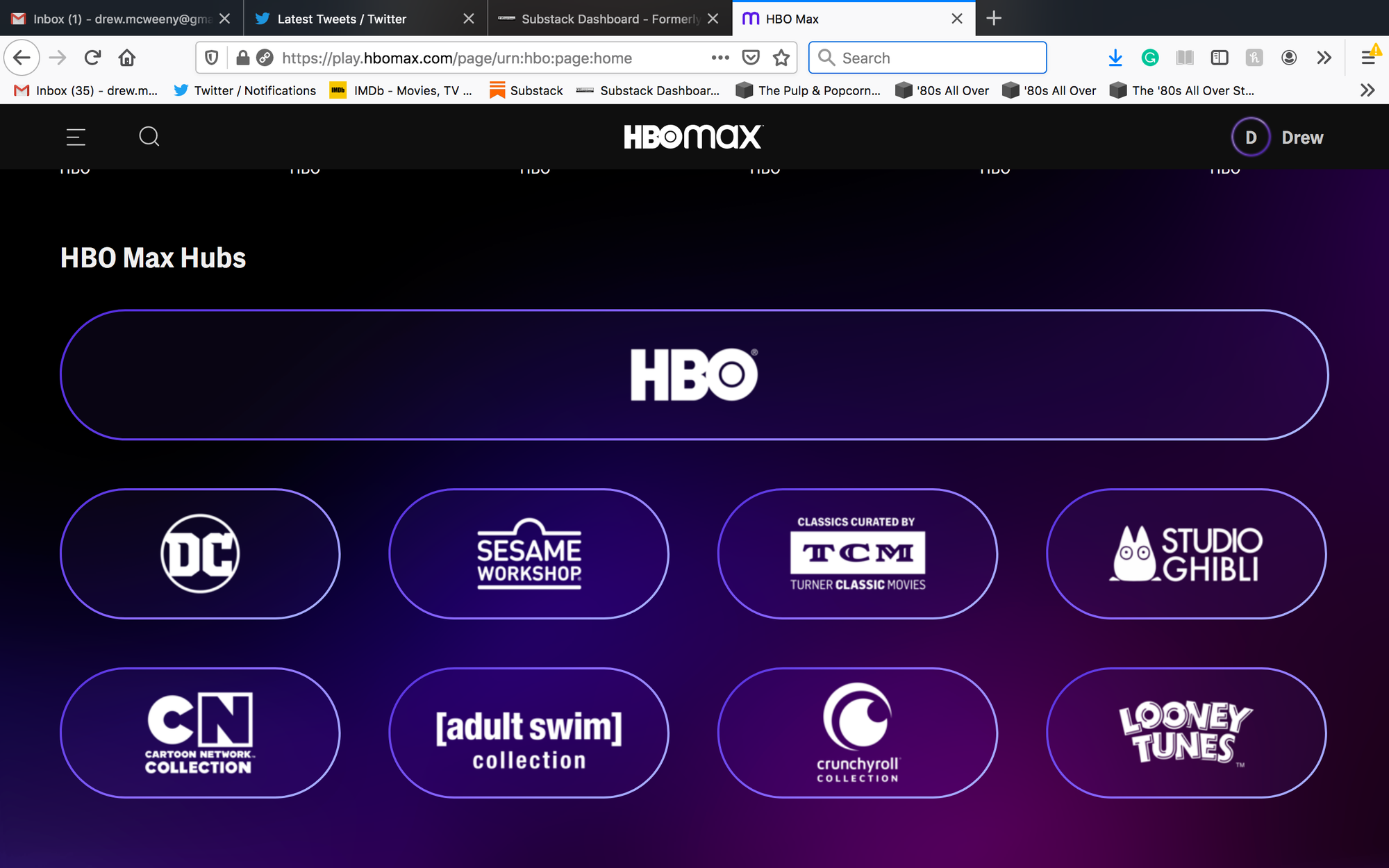Open the DC hub

[200, 553]
